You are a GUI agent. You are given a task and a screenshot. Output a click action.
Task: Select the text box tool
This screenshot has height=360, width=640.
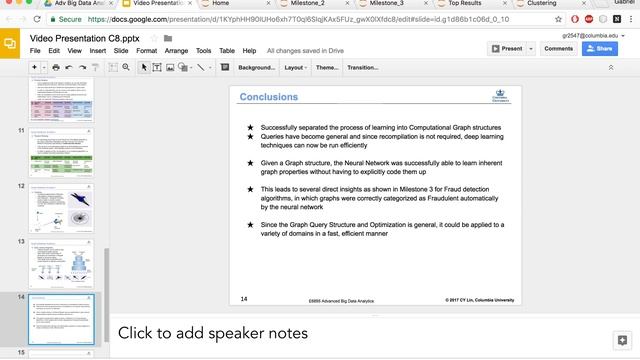point(157,67)
